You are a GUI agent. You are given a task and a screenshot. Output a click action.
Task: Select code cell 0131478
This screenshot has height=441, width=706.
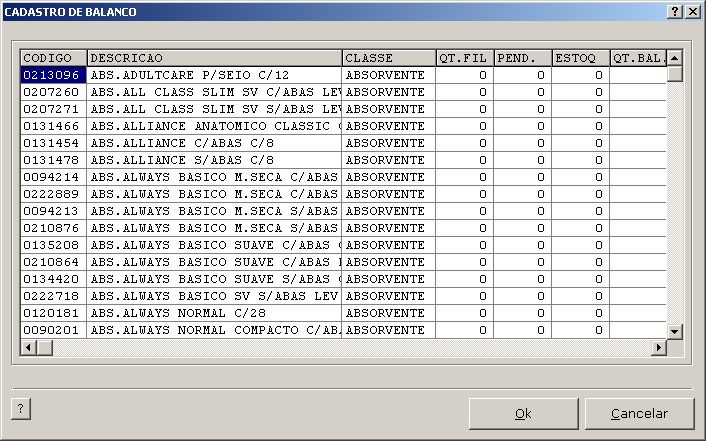point(54,160)
